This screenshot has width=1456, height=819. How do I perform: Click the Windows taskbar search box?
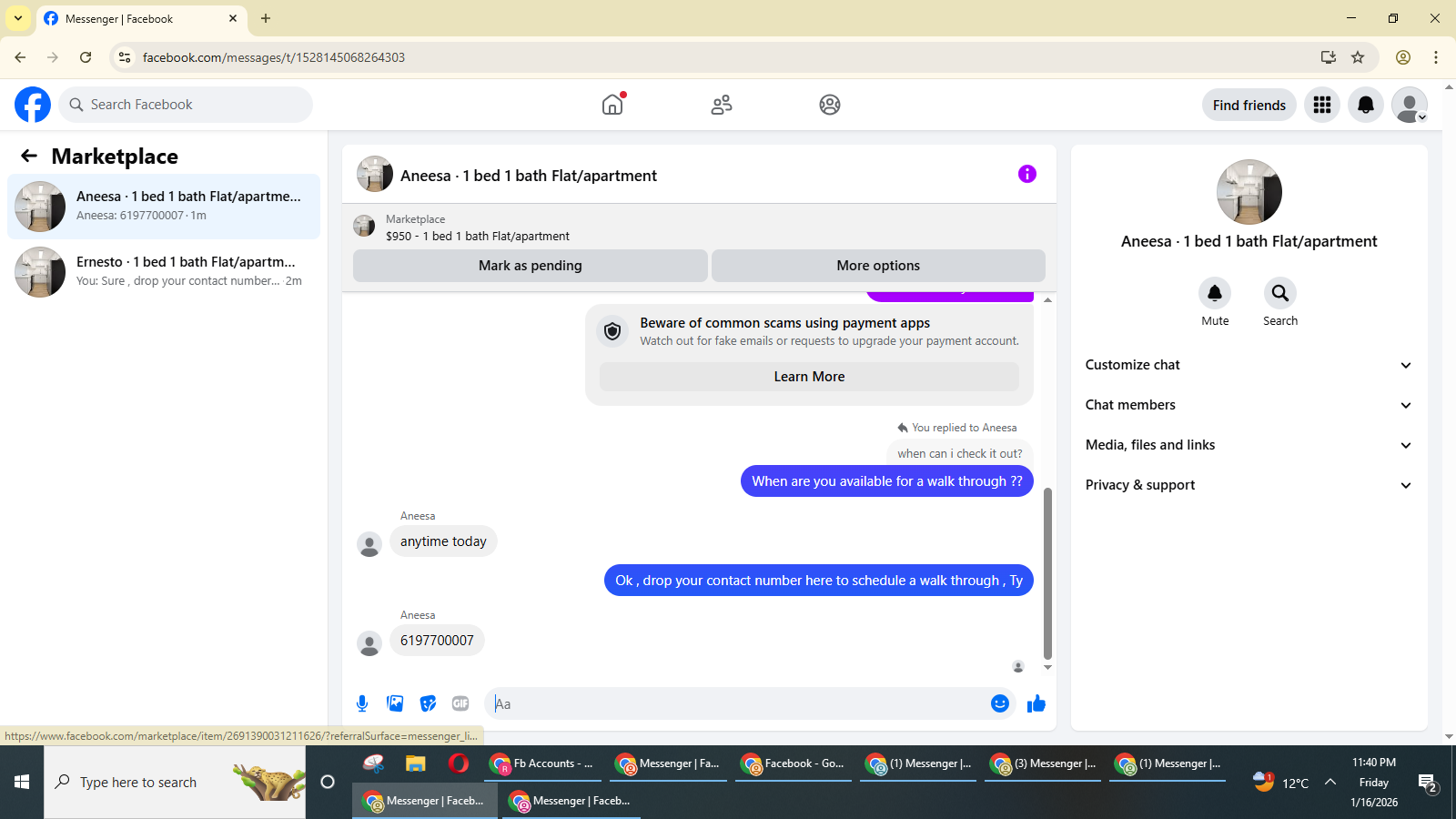(x=175, y=782)
